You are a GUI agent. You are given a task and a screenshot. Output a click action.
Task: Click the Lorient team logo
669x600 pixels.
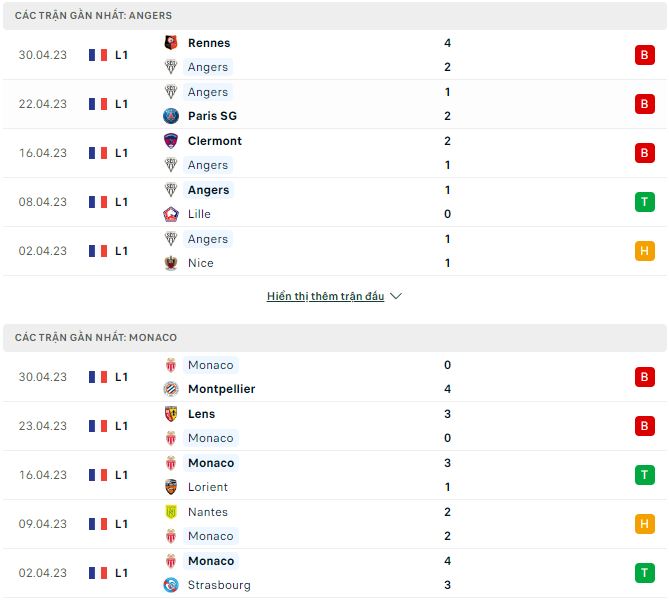(x=170, y=487)
